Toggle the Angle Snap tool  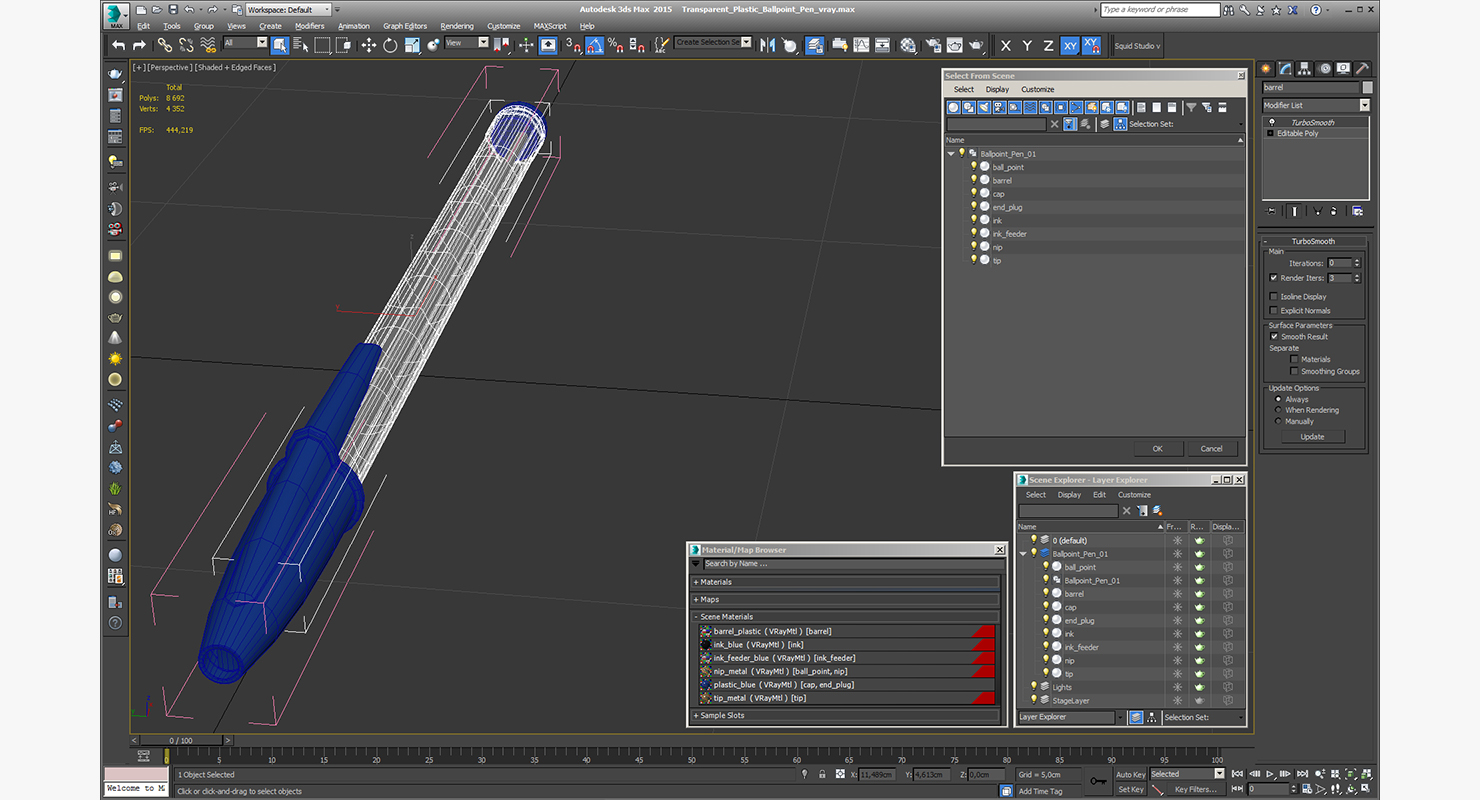[594, 45]
